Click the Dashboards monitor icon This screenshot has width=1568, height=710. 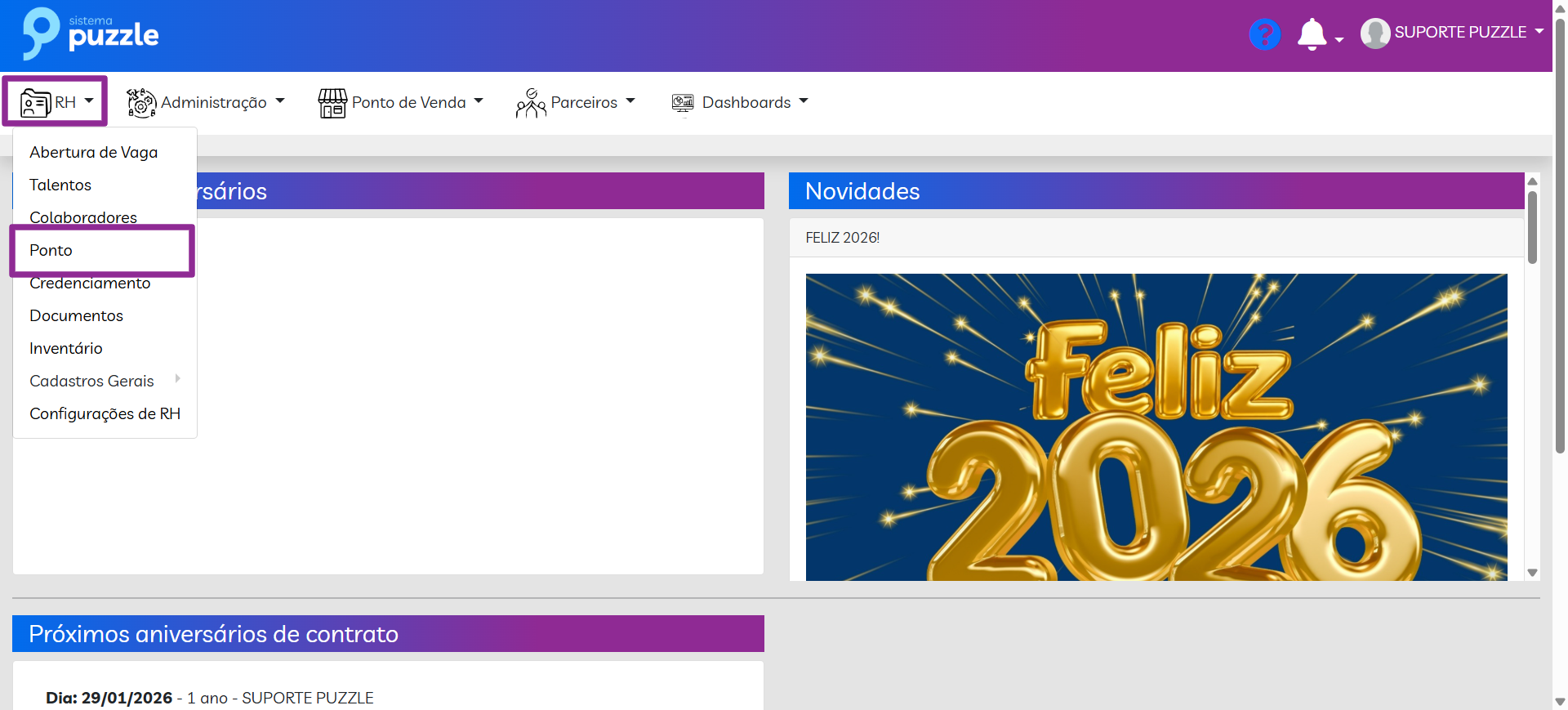(x=683, y=103)
